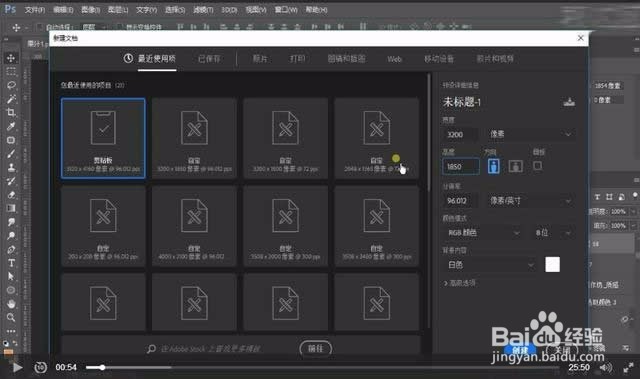Click the save document preset icon

569,102
